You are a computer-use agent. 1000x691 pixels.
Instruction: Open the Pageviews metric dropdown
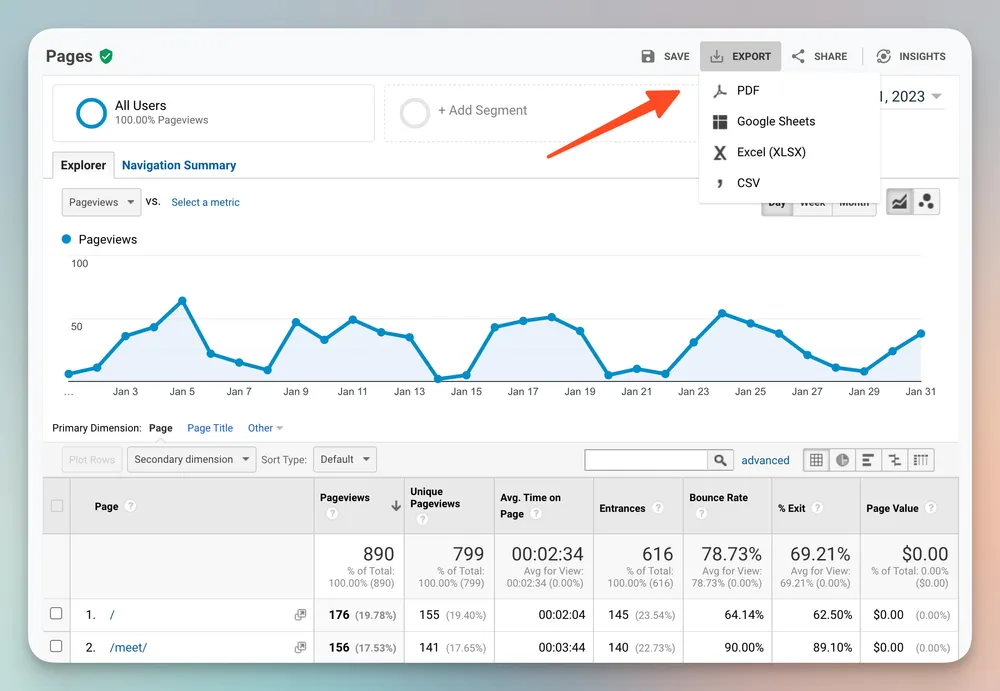pos(101,202)
